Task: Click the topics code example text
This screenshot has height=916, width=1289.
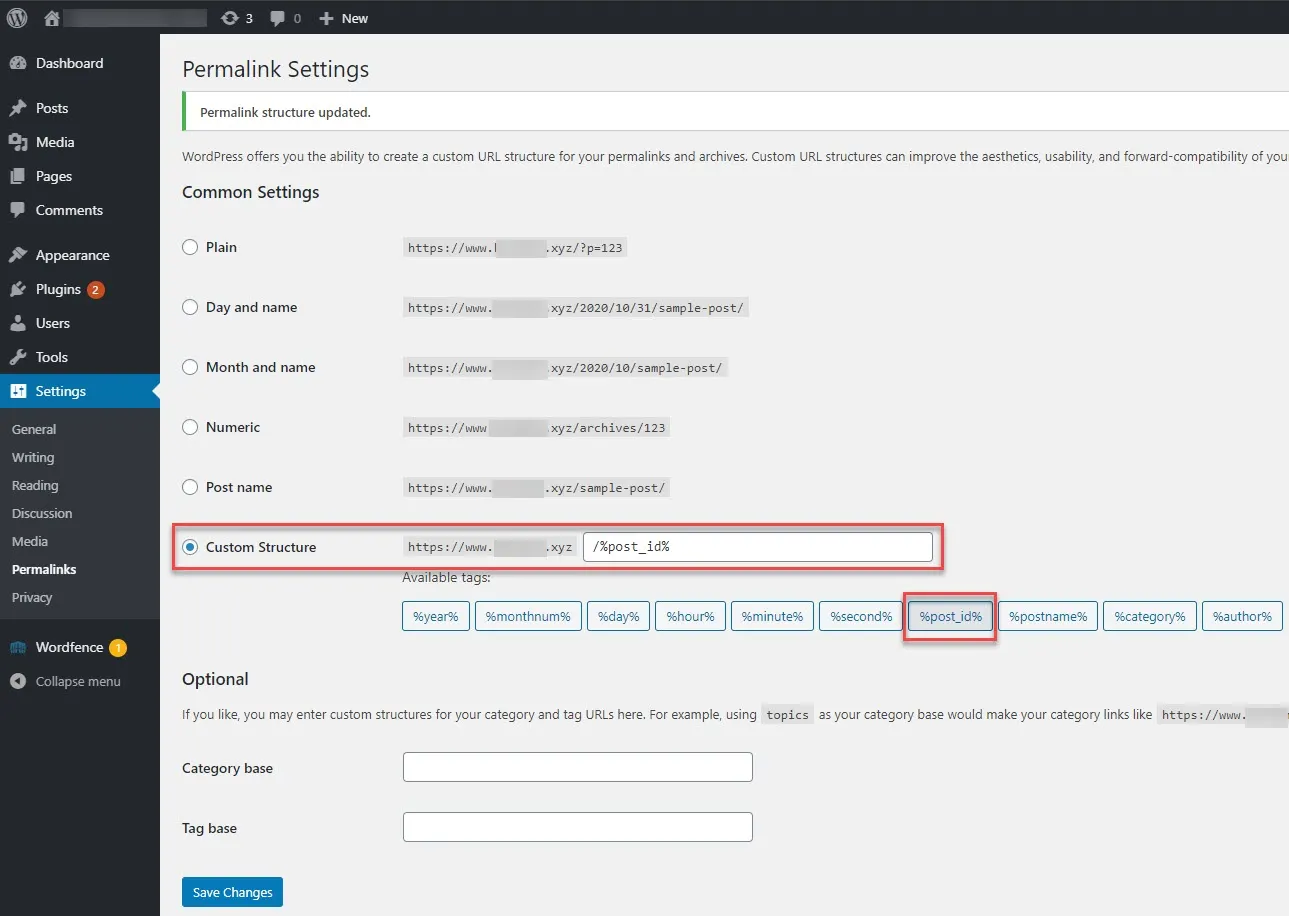Action: point(788,715)
